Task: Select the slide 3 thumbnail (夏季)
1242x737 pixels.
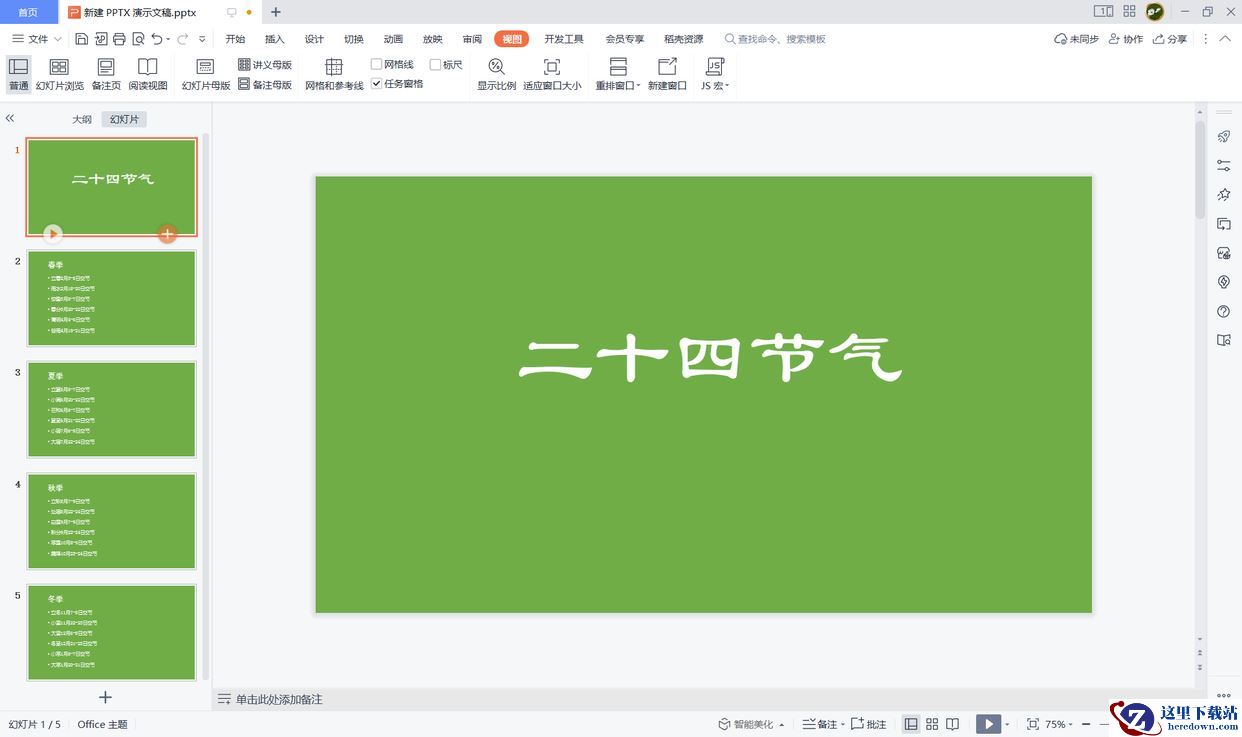Action: tap(111, 410)
